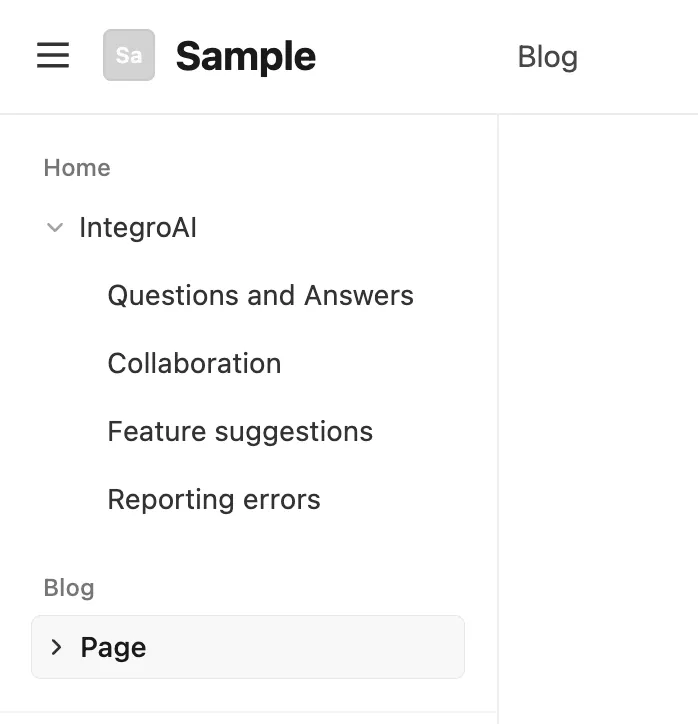Click the empty content area beside sidebar
Image resolution: width=698 pixels, height=724 pixels.
(598, 400)
